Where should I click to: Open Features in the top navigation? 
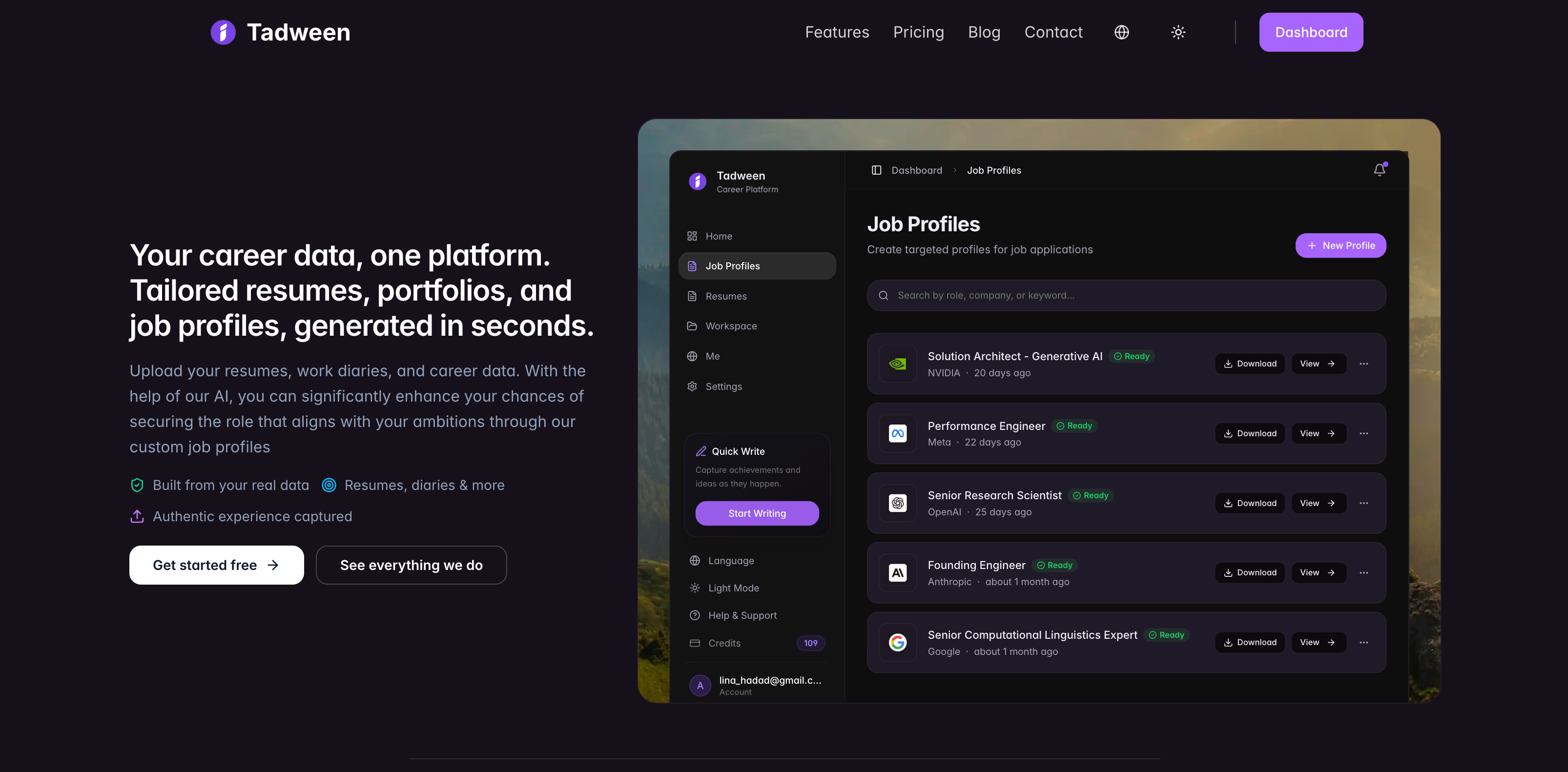(837, 32)
